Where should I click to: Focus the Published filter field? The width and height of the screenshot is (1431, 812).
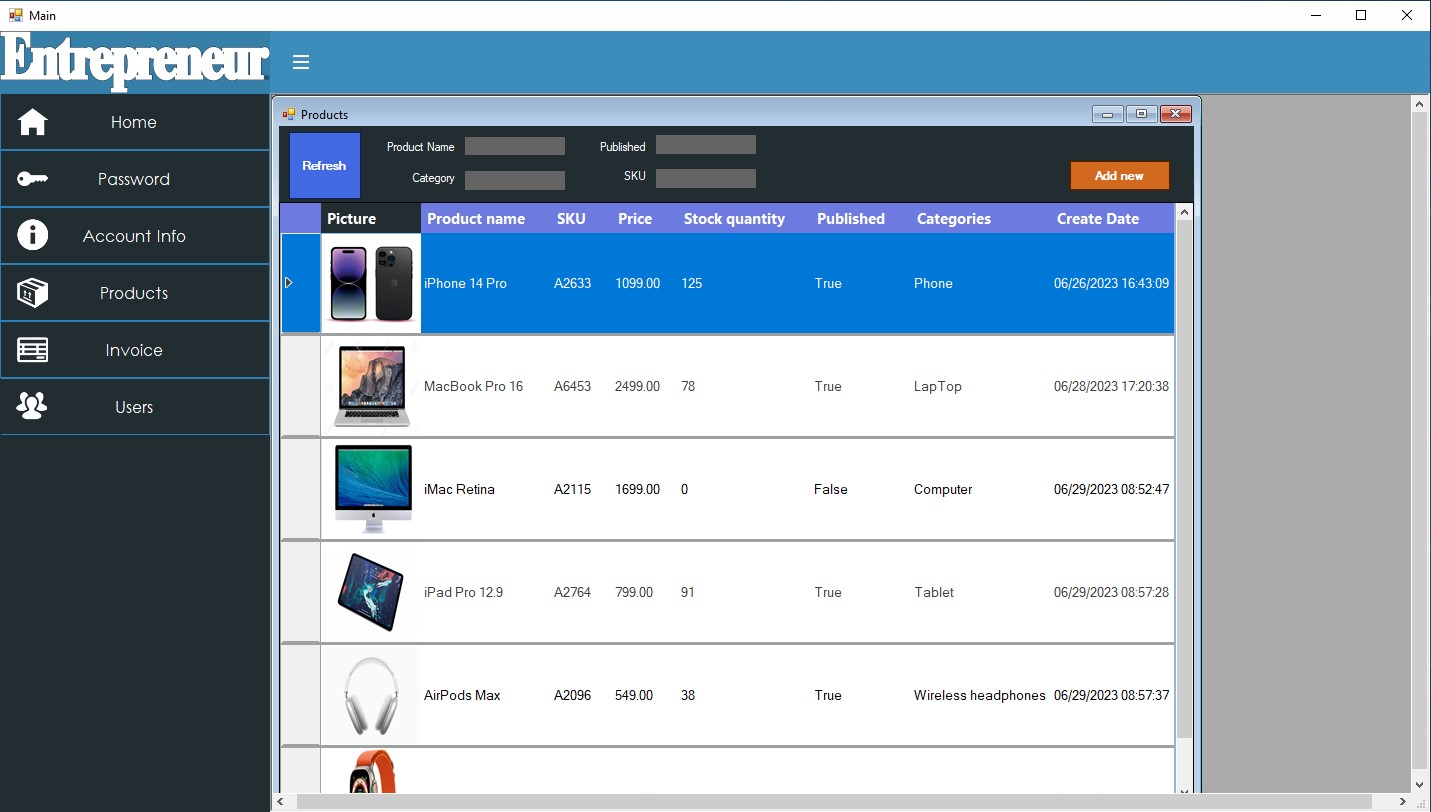click(x=706, y=144)
